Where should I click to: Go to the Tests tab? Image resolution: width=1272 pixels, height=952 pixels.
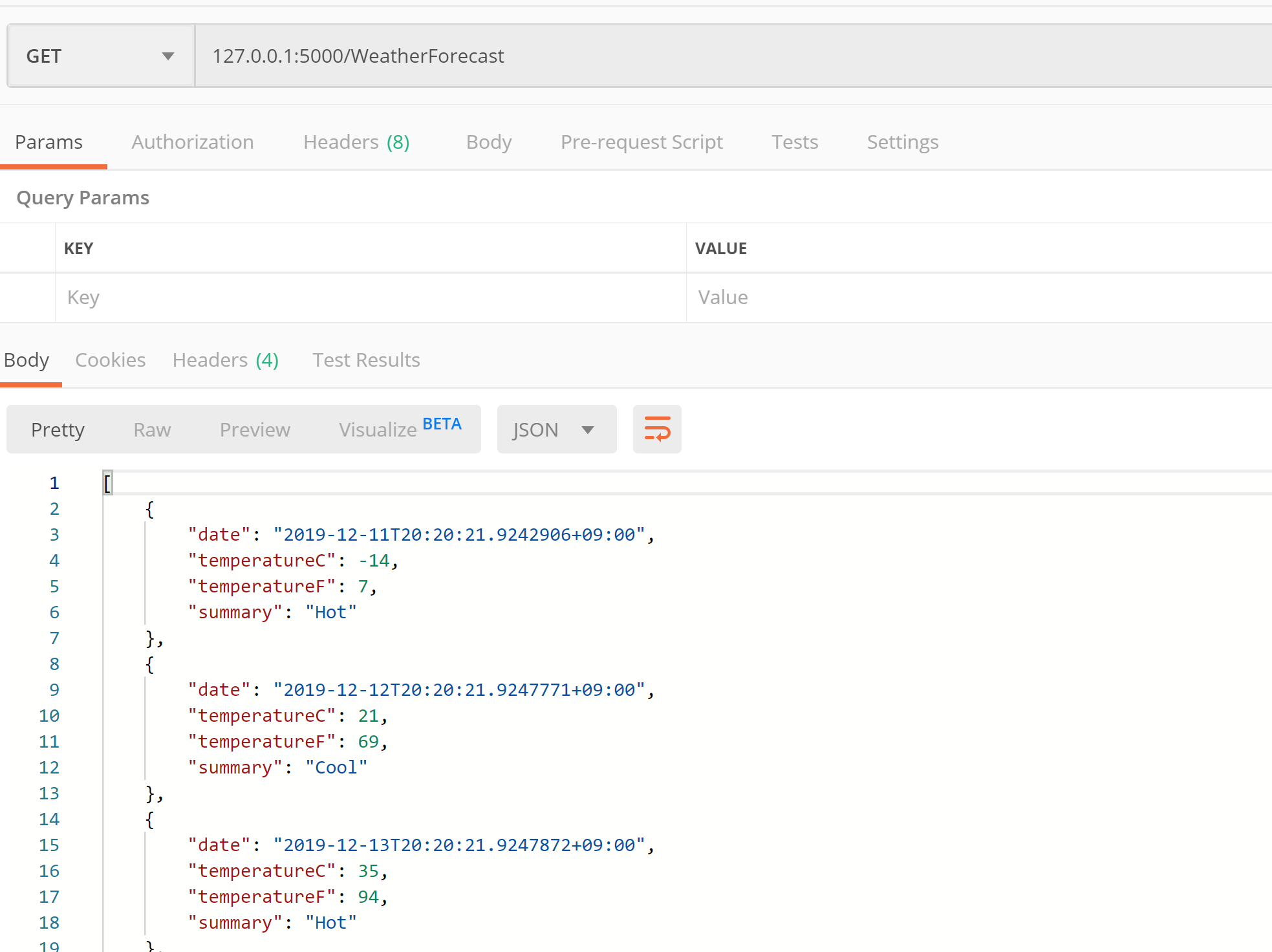(794, 142)
